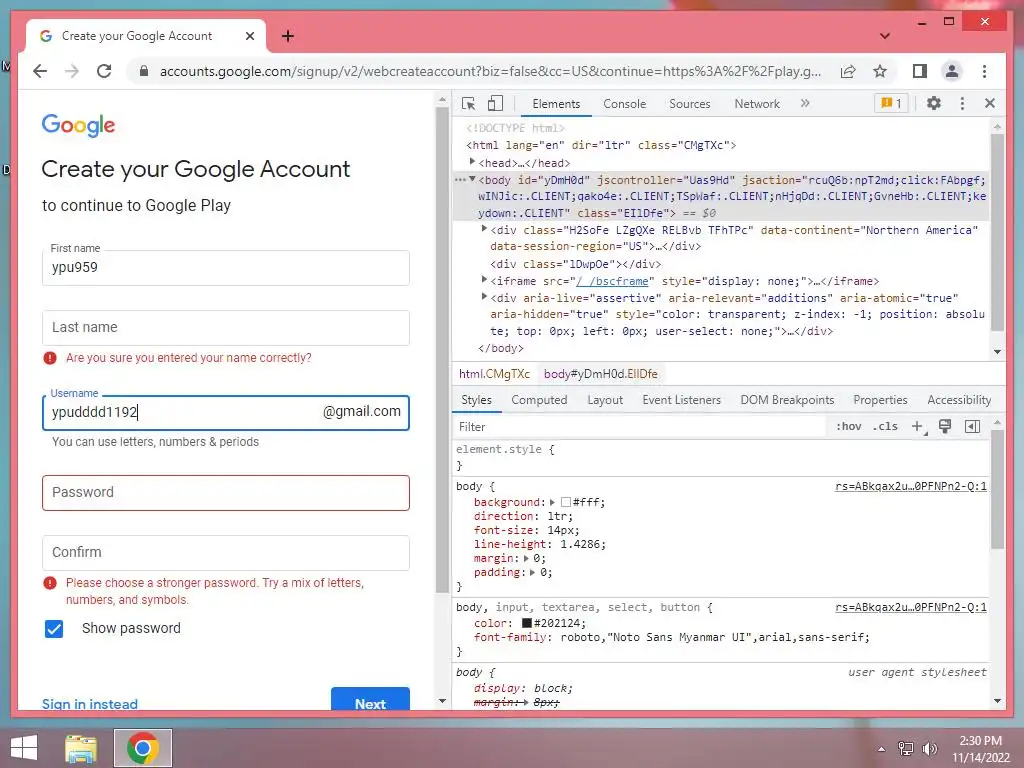1024x768 pixels.
Task: Open DevTools settings gear
Action: (x=934, y=103)
